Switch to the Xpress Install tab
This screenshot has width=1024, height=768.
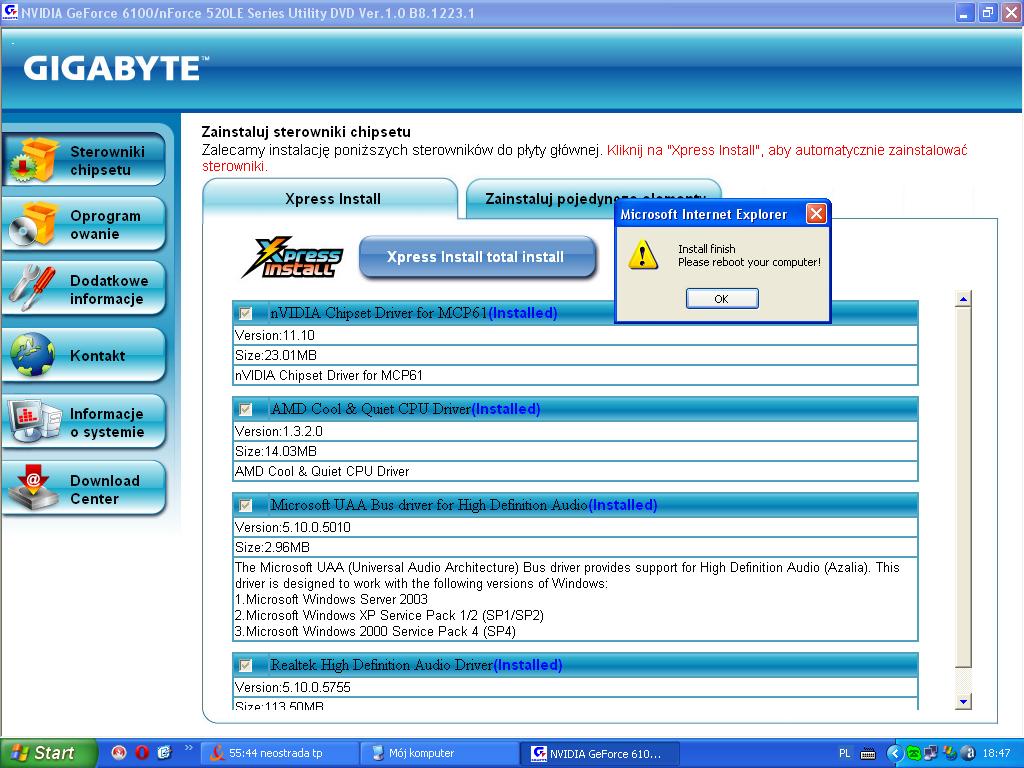(332, 199)
